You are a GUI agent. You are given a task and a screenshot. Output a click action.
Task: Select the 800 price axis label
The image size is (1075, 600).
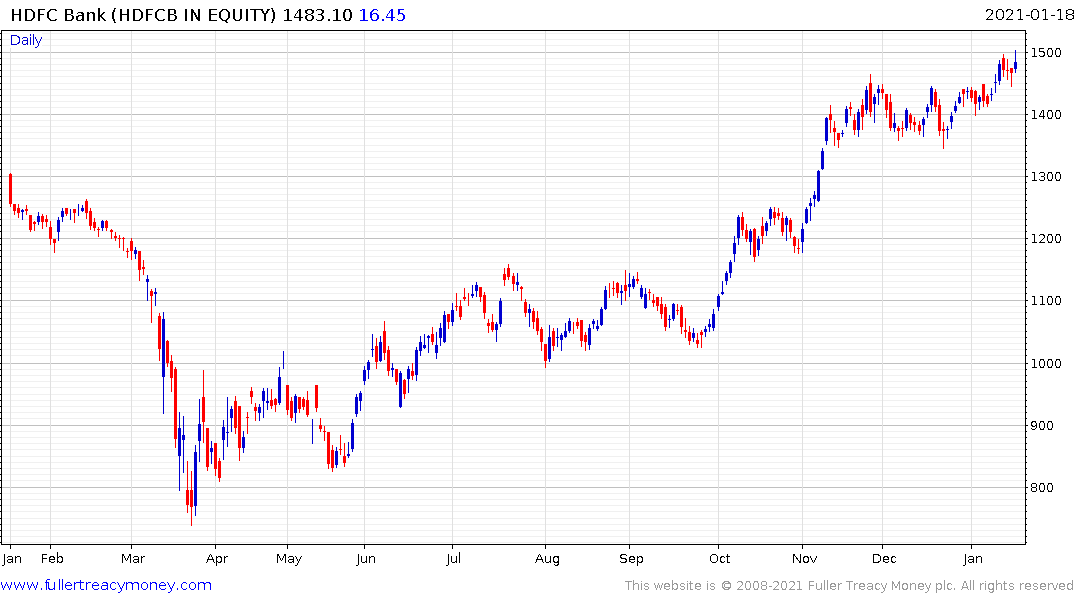click(1042, 488)
